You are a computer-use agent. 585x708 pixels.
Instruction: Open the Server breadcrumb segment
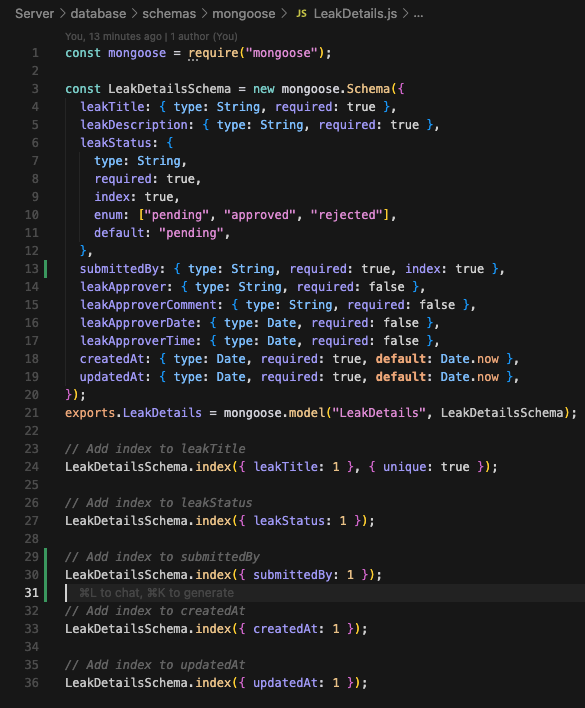click(34, 14)
